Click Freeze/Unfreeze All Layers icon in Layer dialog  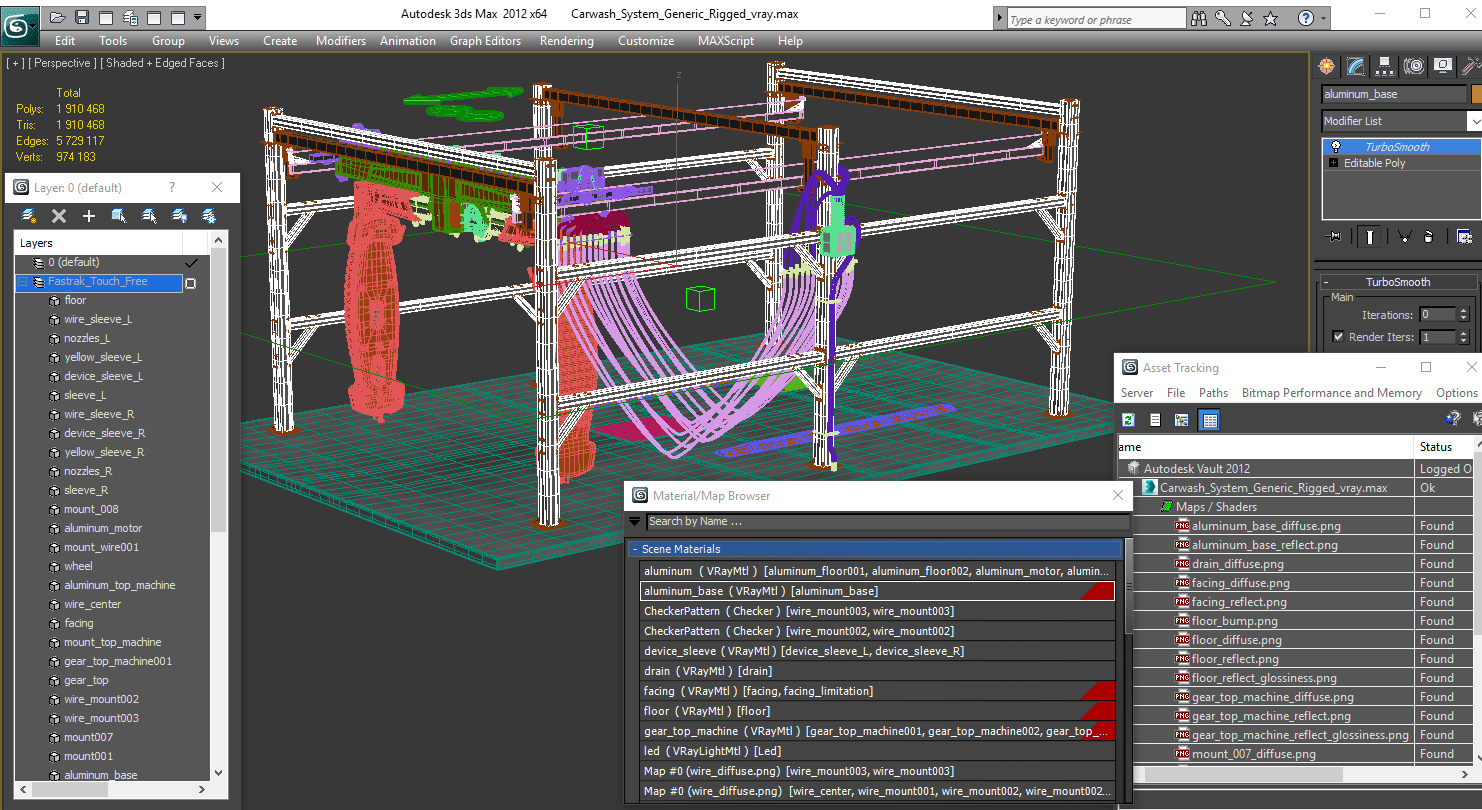(x=209, y=216)
